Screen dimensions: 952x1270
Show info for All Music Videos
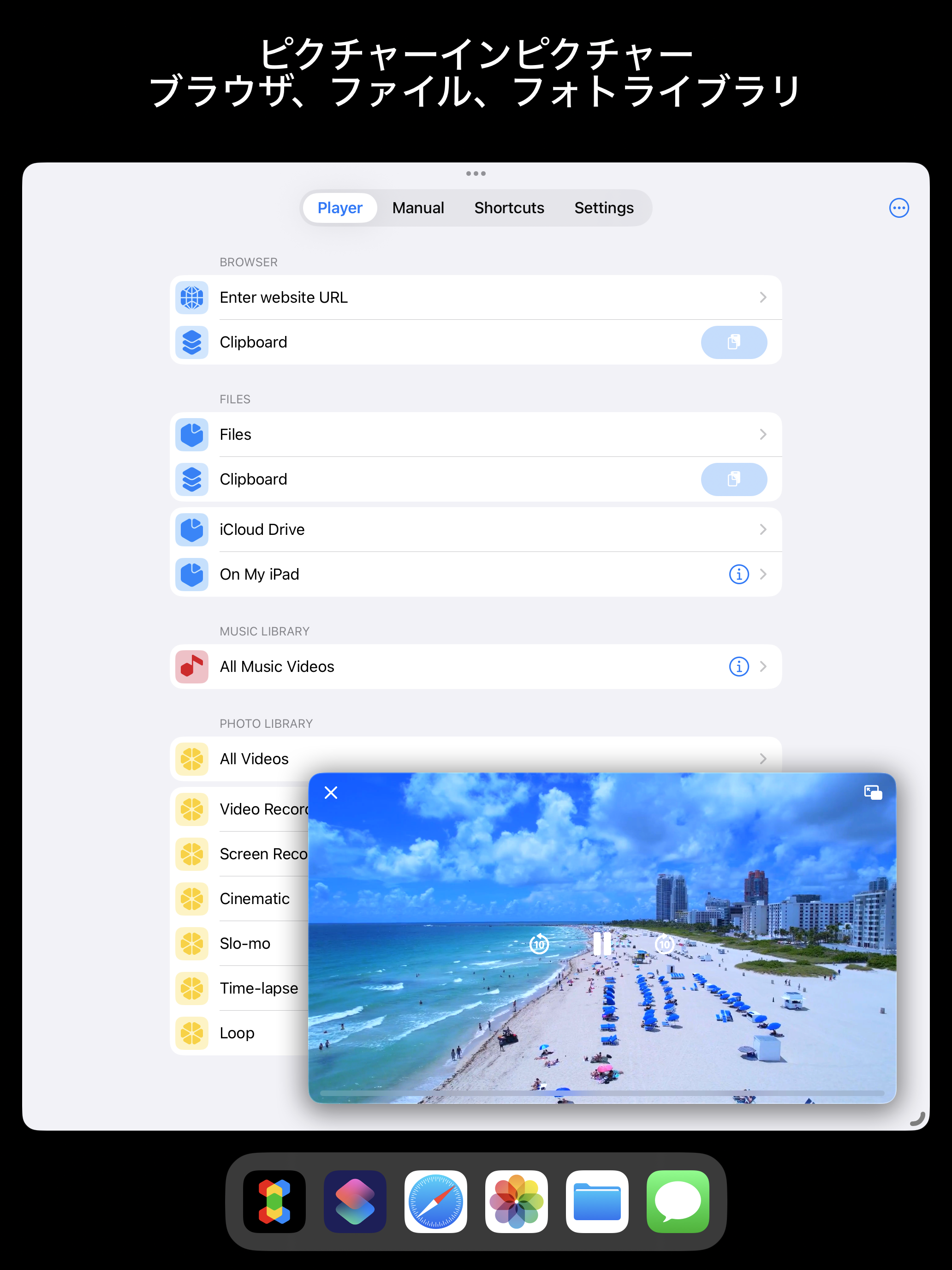(x=738, y=666)
